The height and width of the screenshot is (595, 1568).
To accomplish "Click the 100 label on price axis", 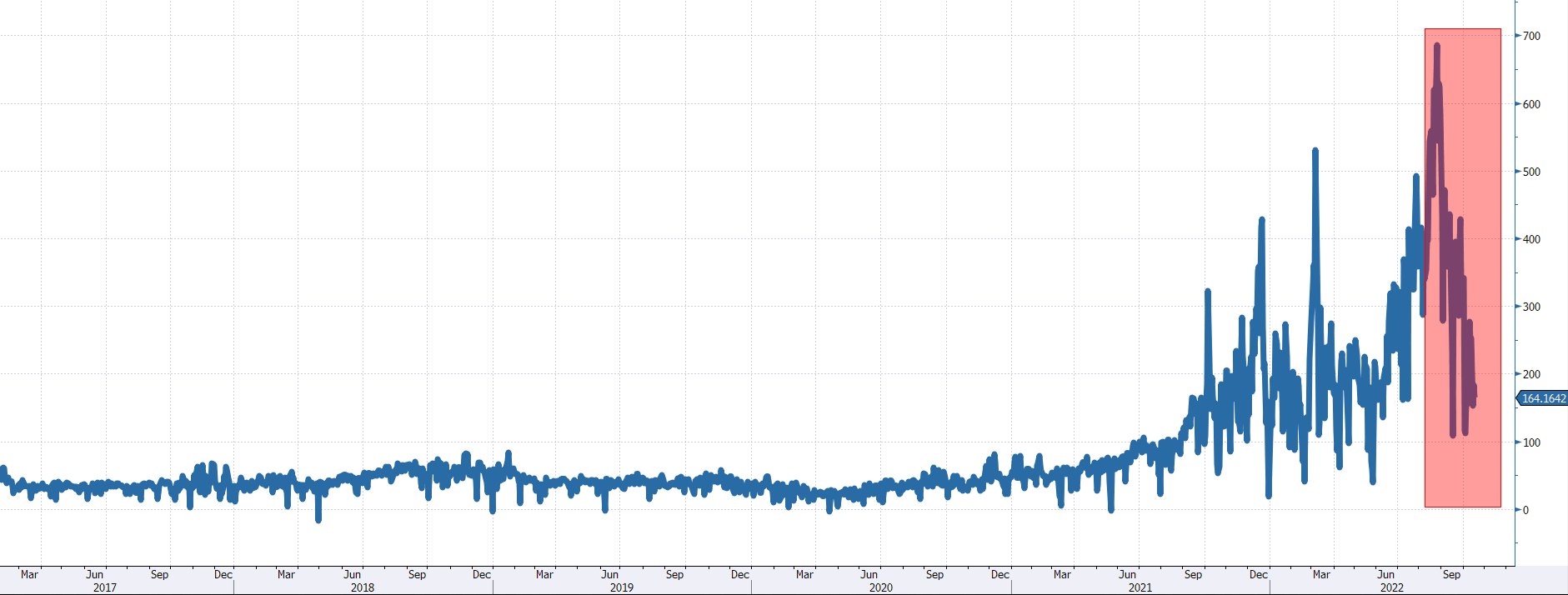I will click(1531, 442).
